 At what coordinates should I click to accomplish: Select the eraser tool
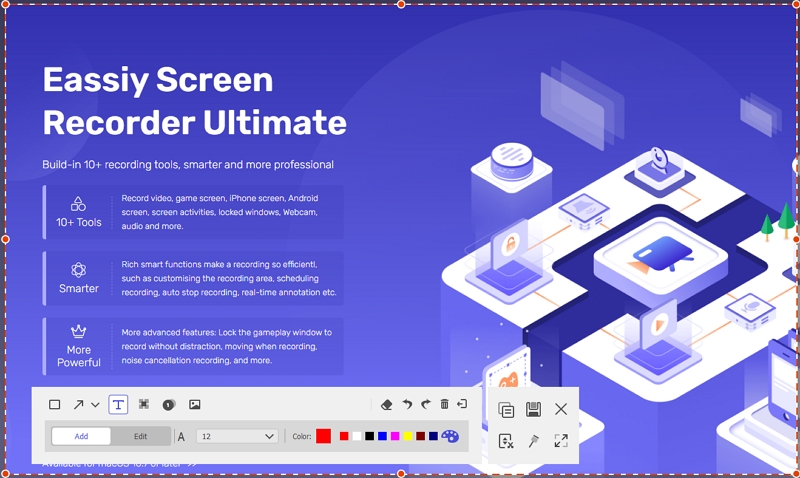coord(387,405)
